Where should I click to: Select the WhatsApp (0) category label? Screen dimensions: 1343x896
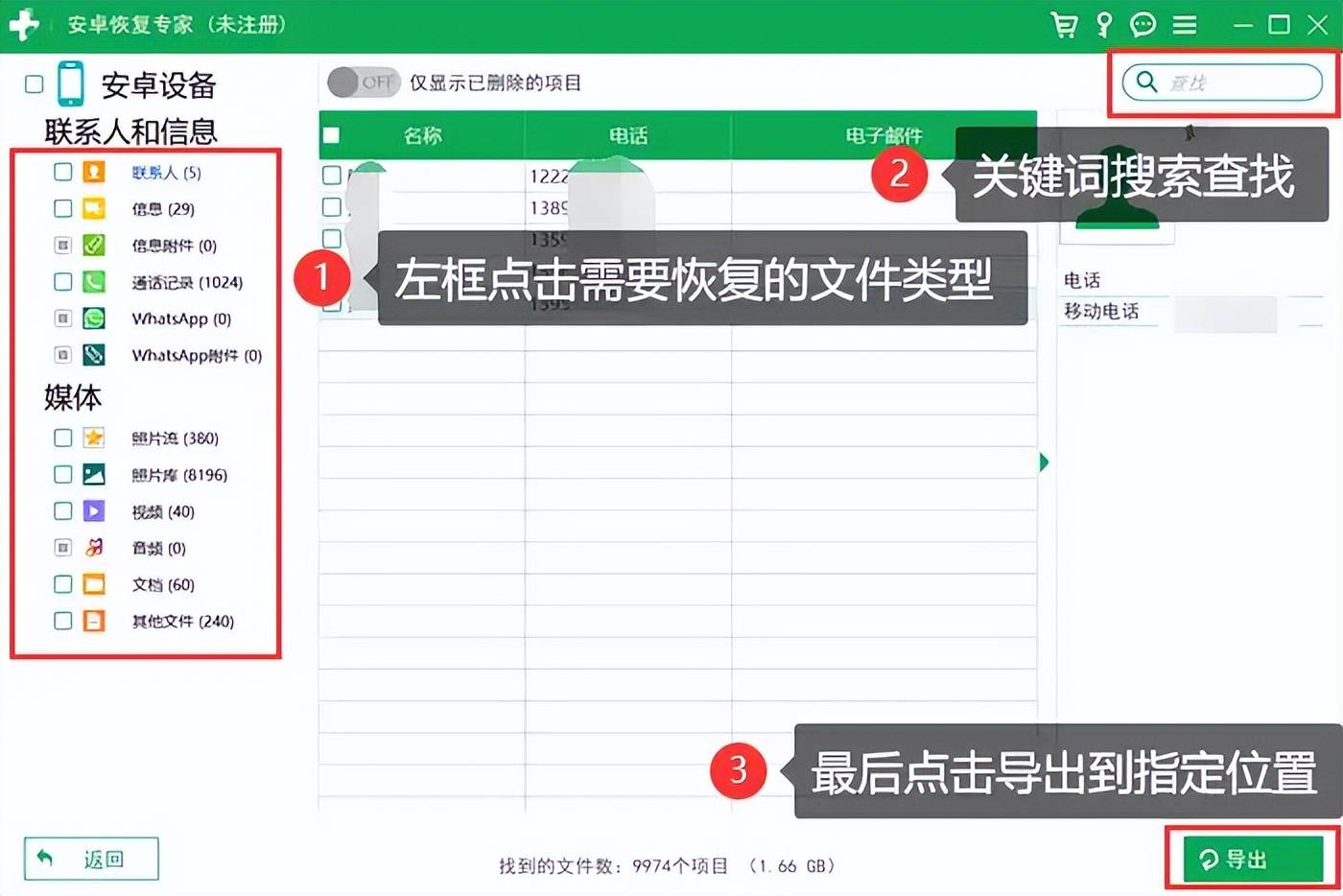[x=181, y=318]
